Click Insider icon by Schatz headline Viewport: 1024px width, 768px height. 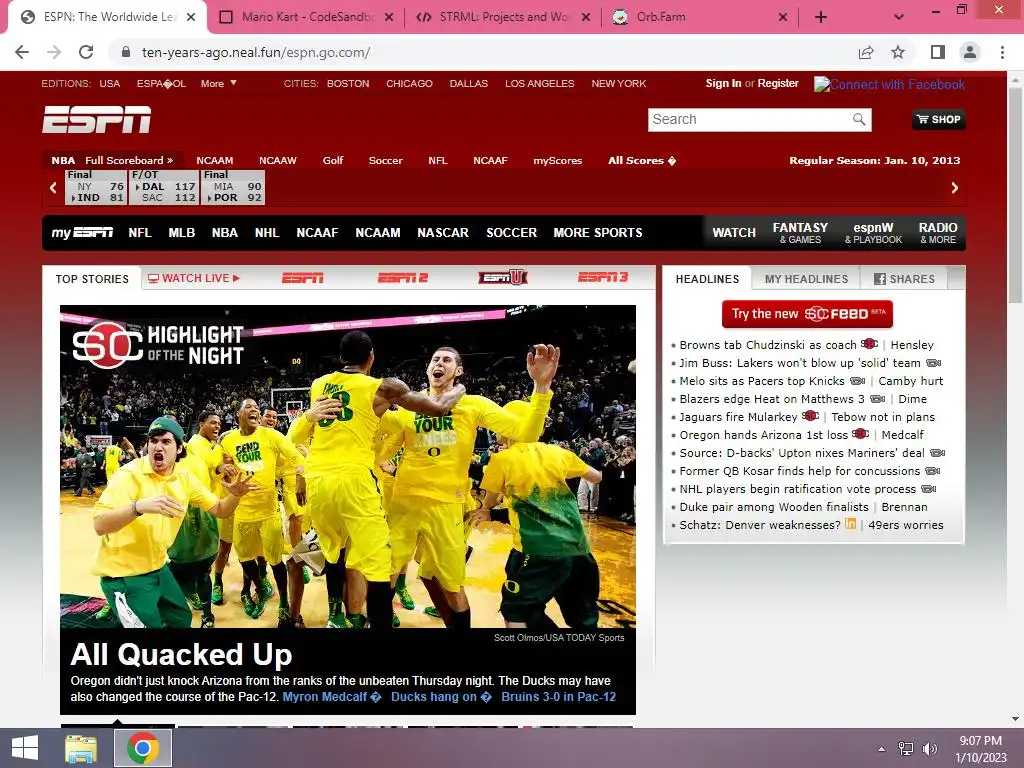pos(850,524)
